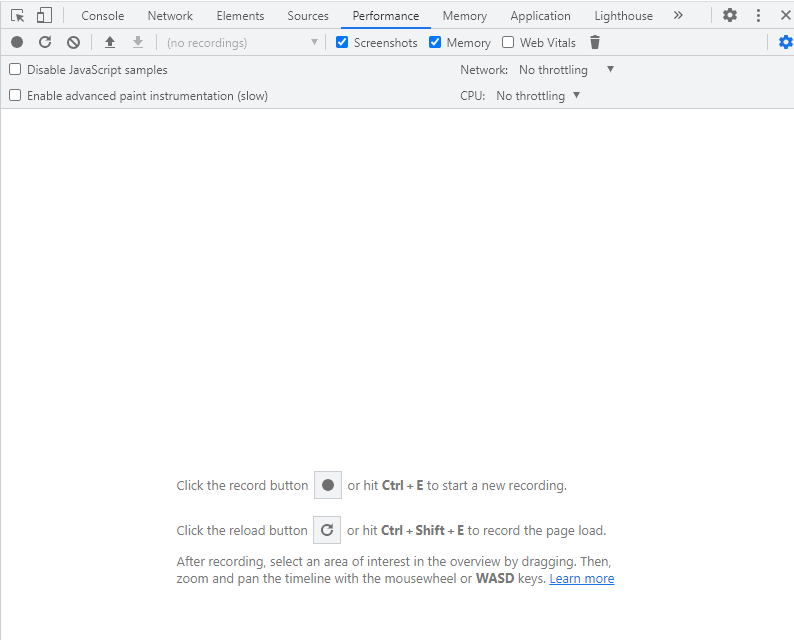Click 'Click the reload button' text
Viewport: 794px width, 640px height.
coord(242,530)
